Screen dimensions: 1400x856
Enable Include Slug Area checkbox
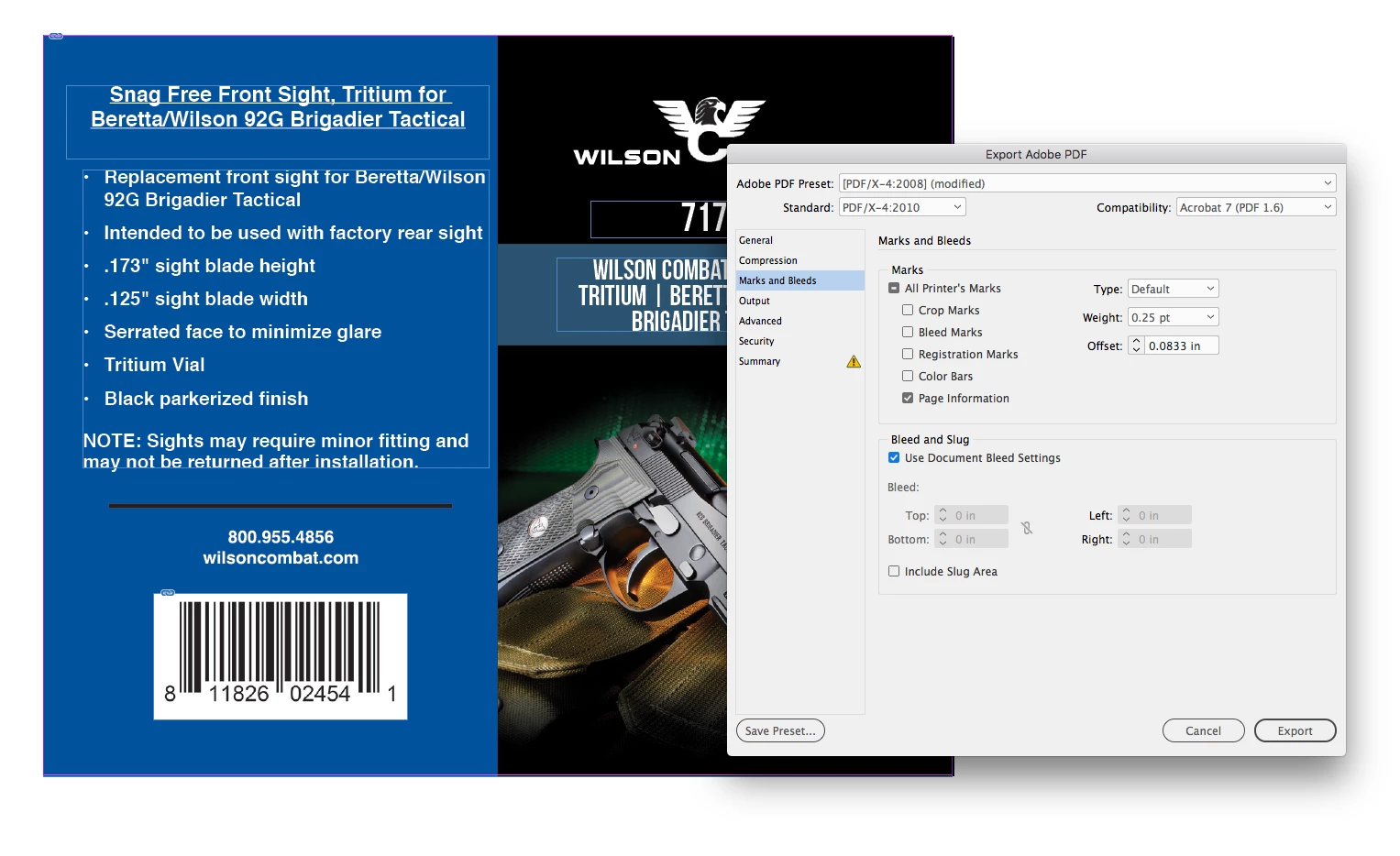pos(894,571)
